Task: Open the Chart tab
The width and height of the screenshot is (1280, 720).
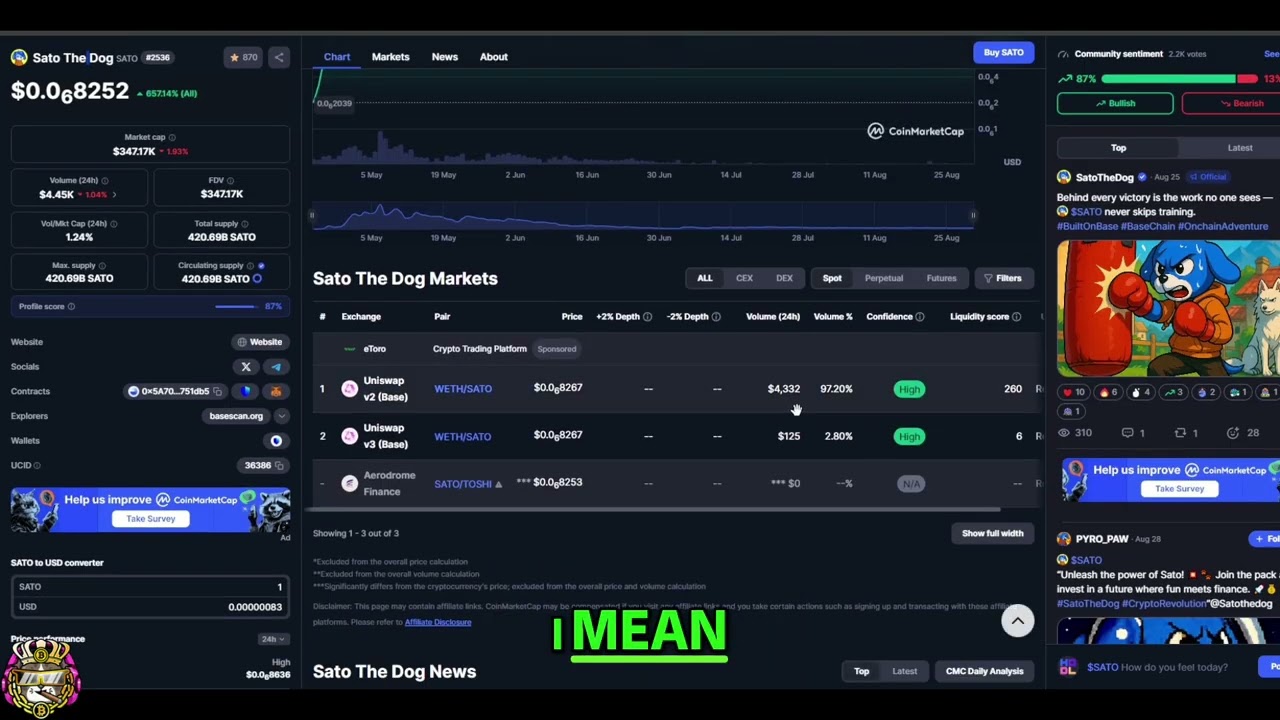Action: (x=337, y=57)
